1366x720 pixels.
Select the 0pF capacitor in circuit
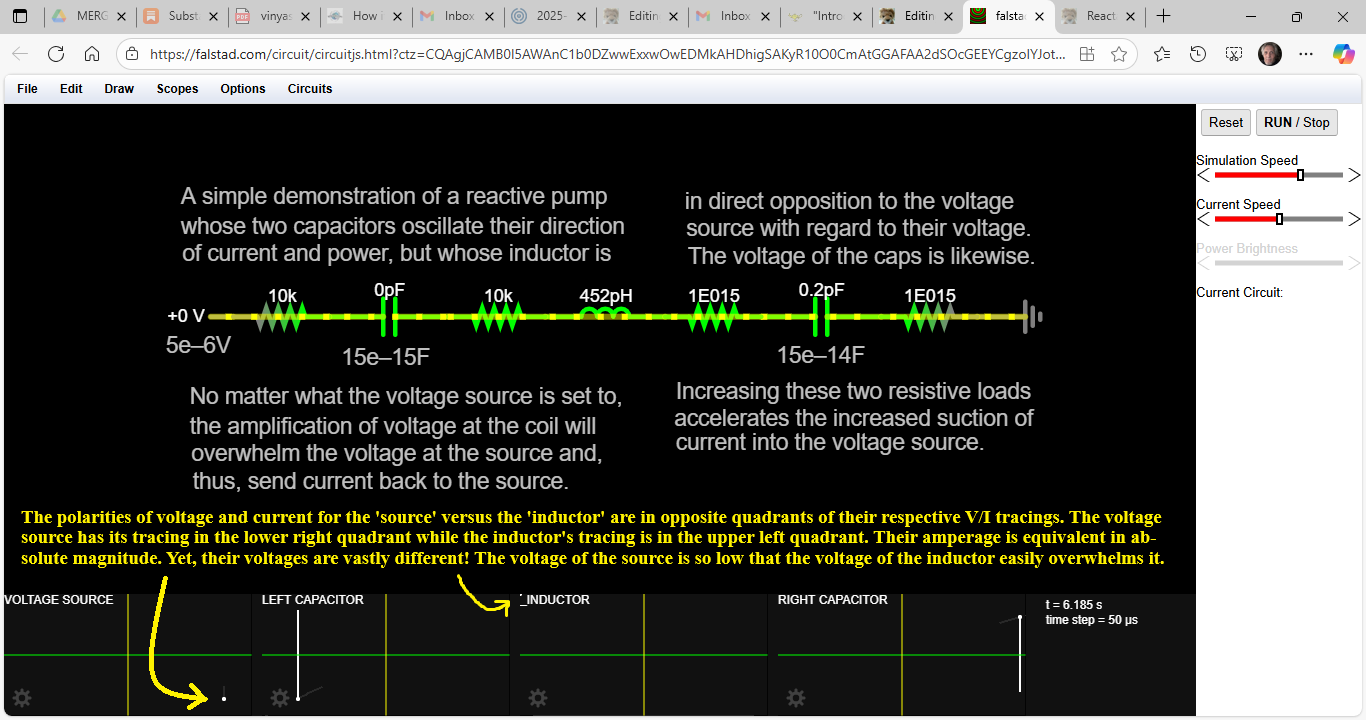coord(389,318)
